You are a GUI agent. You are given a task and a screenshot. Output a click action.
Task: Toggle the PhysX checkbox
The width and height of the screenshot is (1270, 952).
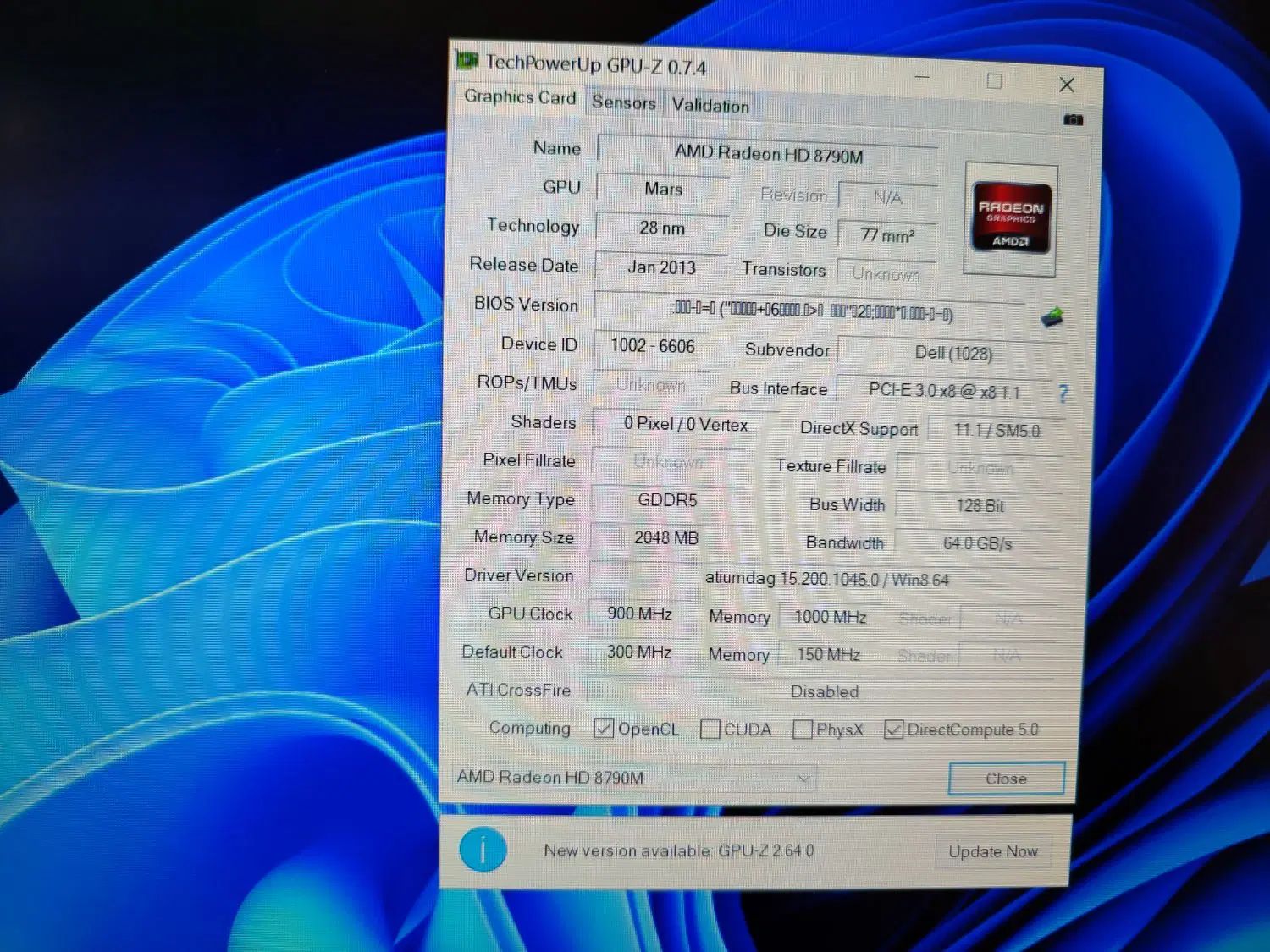coord(803,729)
